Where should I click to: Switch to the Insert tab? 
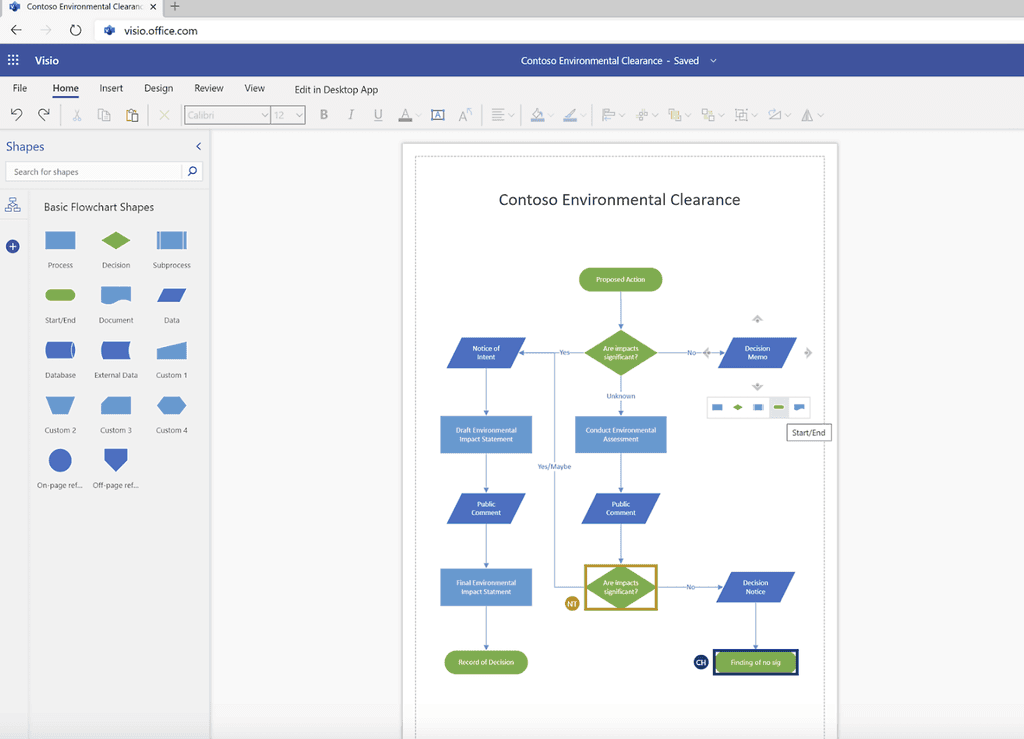(111, 88)
